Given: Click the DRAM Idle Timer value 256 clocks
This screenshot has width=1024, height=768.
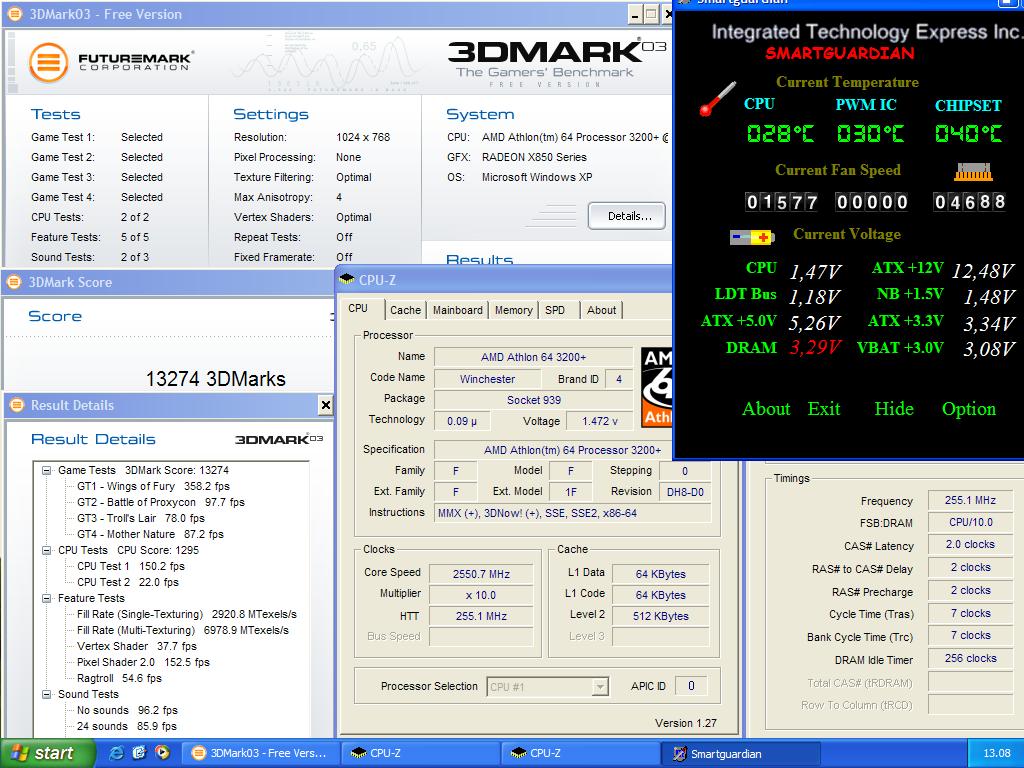Looking at the screenshot, I should 970,658.
